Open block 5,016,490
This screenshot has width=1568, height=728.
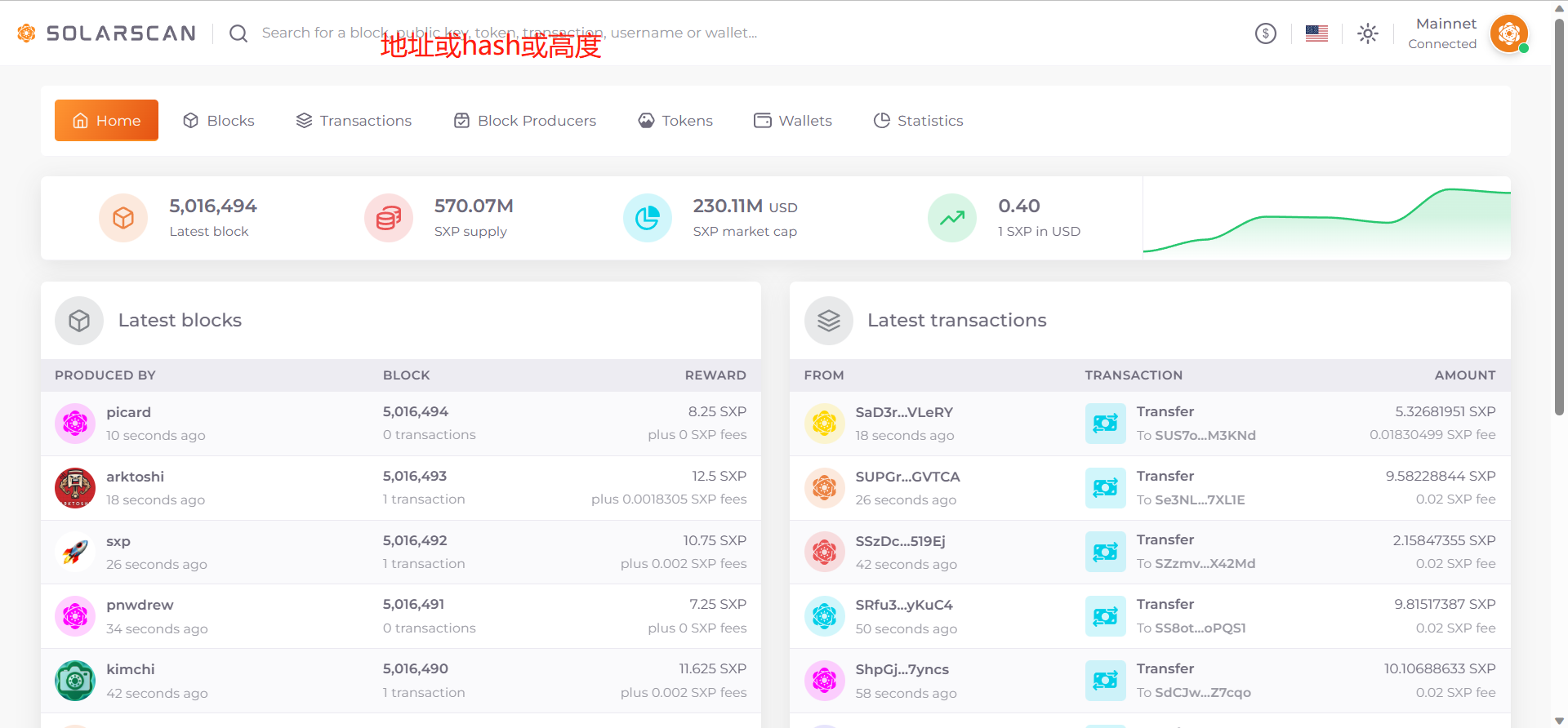click(416, 668)
